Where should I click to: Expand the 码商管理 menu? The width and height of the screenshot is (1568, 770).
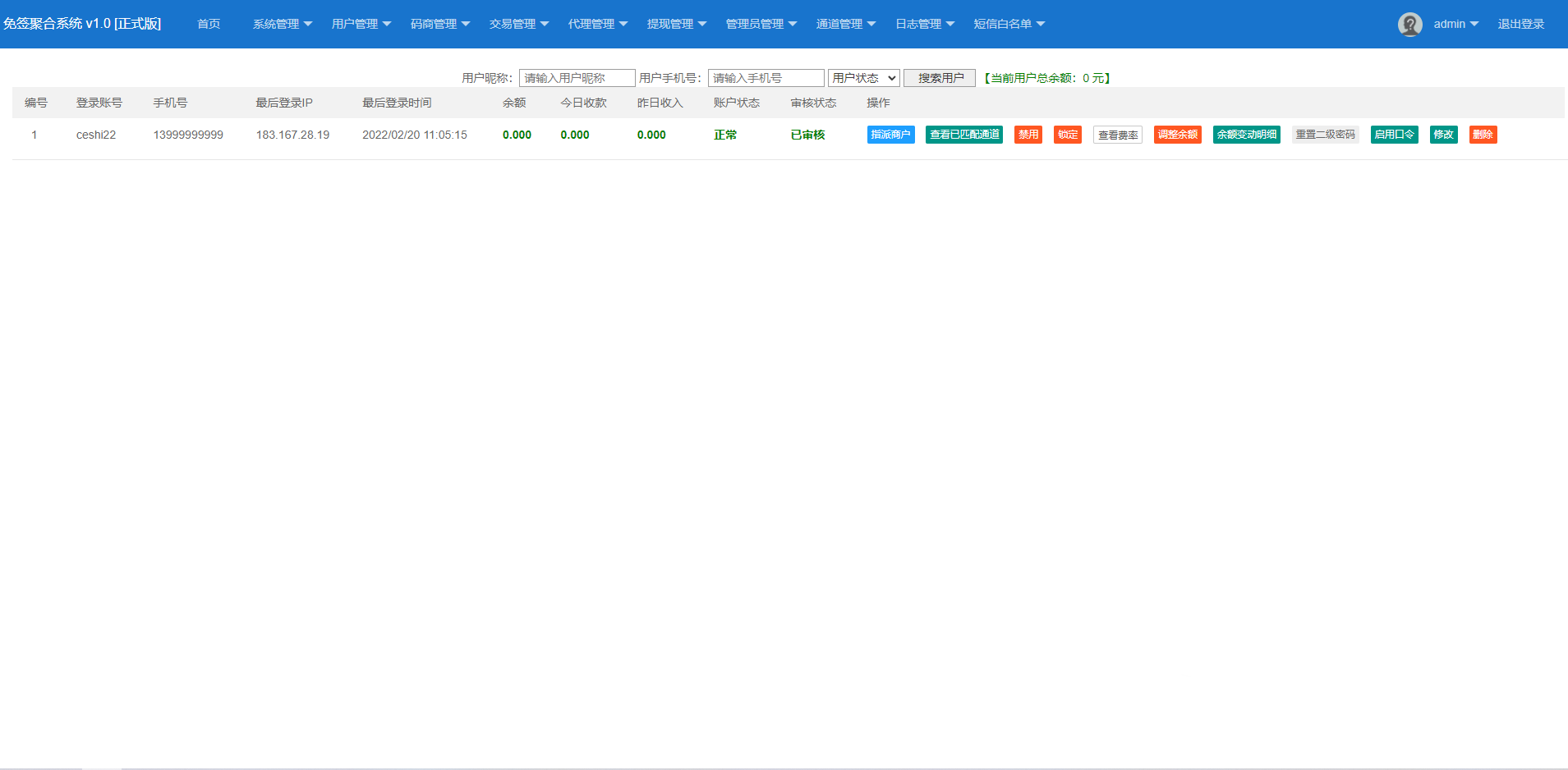440,24
